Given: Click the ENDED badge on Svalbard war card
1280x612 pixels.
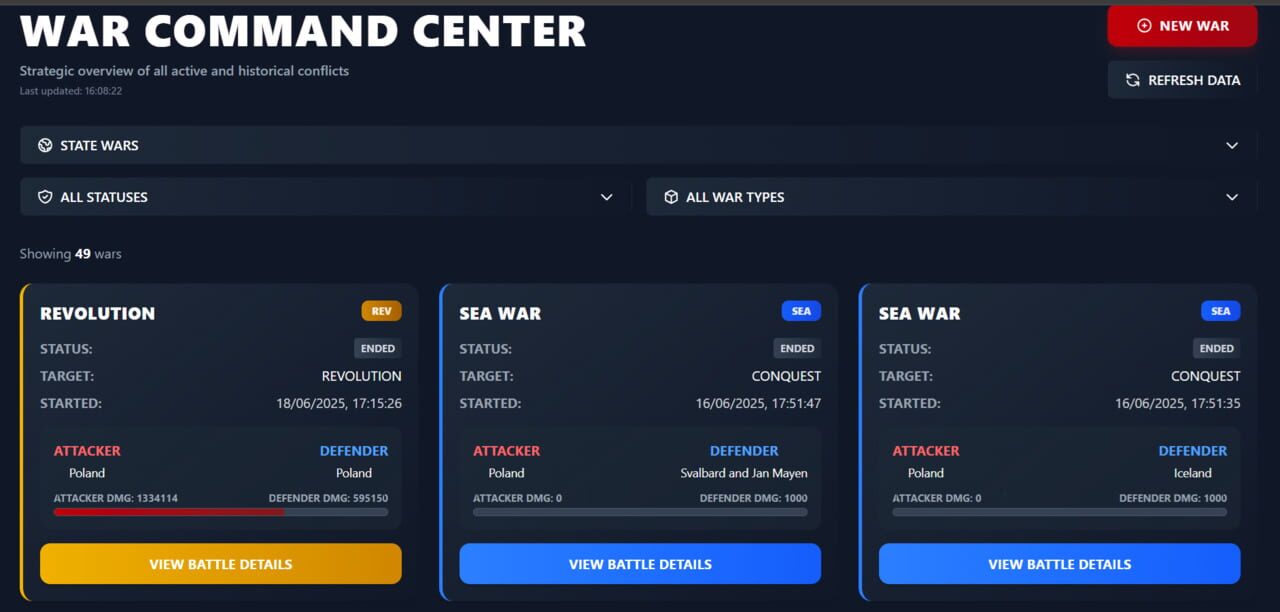Looking at the screenshot, I should pos(796,348).
